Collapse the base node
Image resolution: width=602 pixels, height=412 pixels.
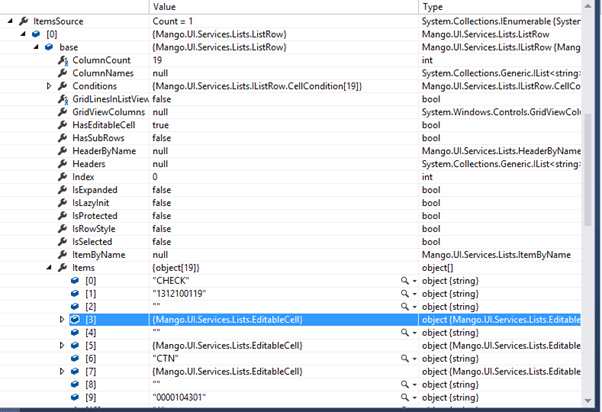pyautogui.click(x=37, y=47)
